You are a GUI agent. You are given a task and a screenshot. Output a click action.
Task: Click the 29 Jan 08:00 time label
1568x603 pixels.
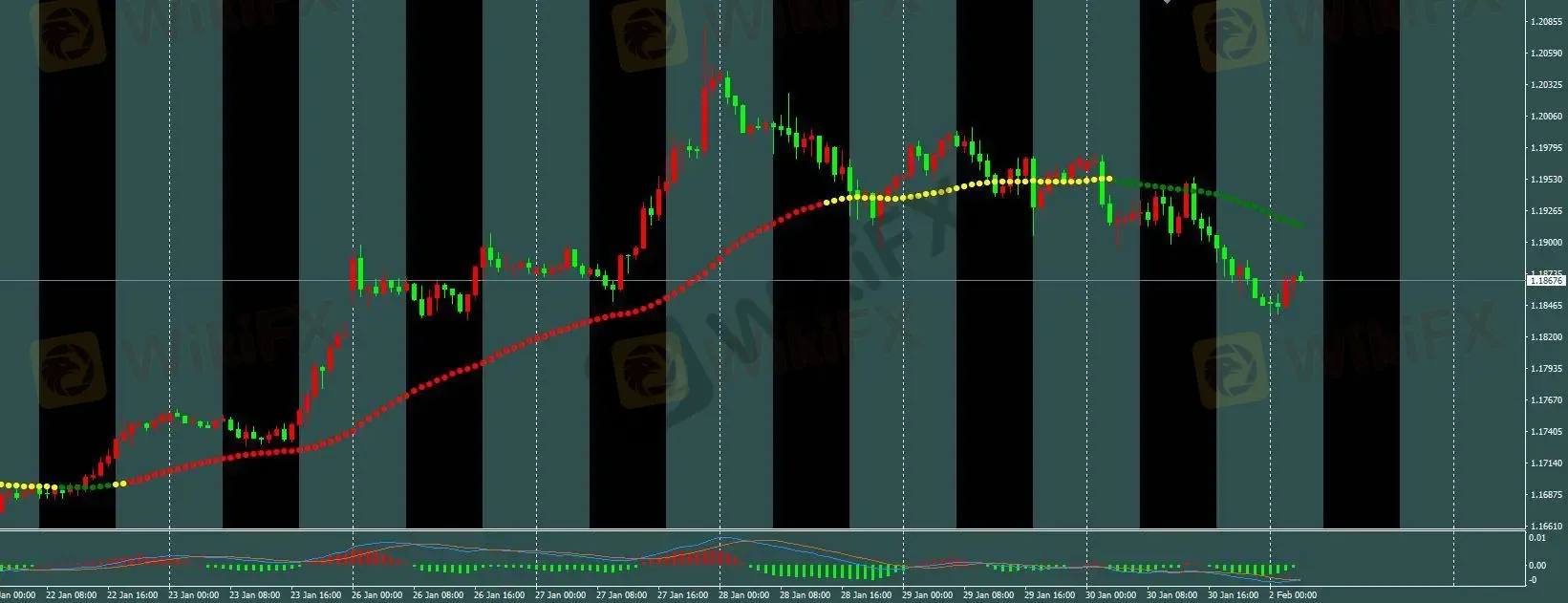click(989, 595)
